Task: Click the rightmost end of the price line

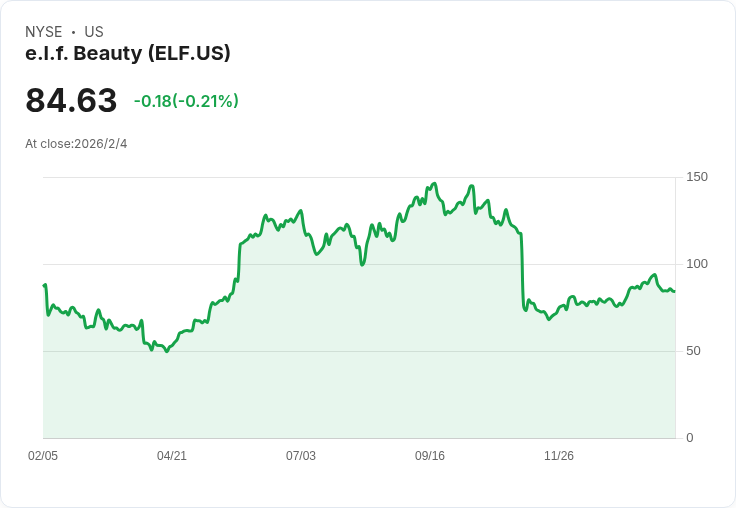Action: 674,291
